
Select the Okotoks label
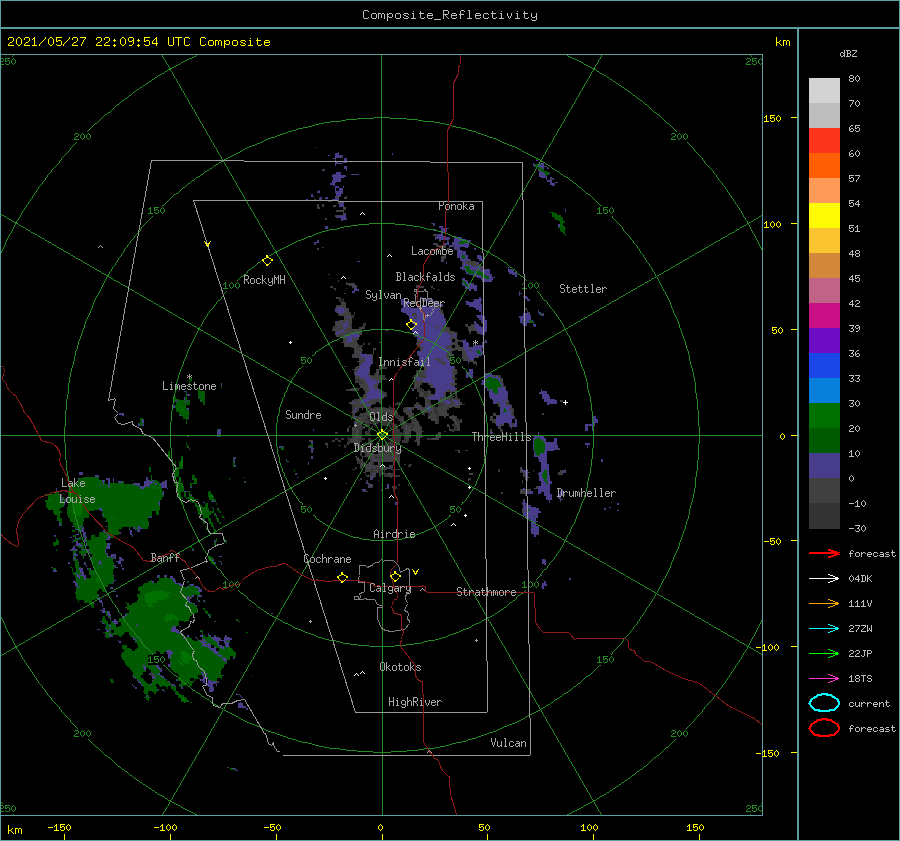(400, 666)
